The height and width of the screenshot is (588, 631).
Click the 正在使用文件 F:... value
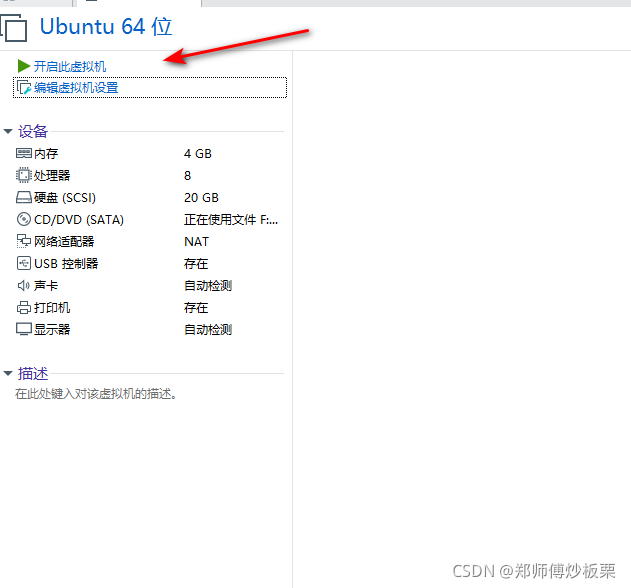click(x=231, y=220)
